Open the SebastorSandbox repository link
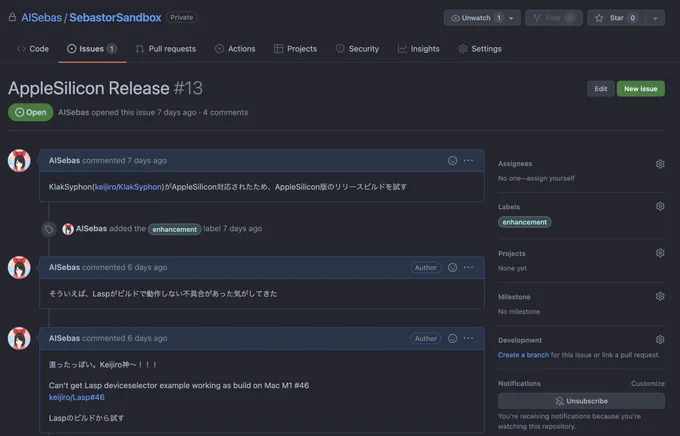 (115, 17)
